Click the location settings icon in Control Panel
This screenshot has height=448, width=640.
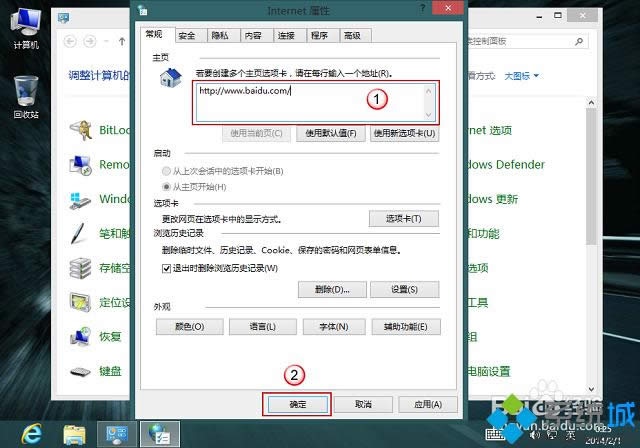[x=80, y=302]
